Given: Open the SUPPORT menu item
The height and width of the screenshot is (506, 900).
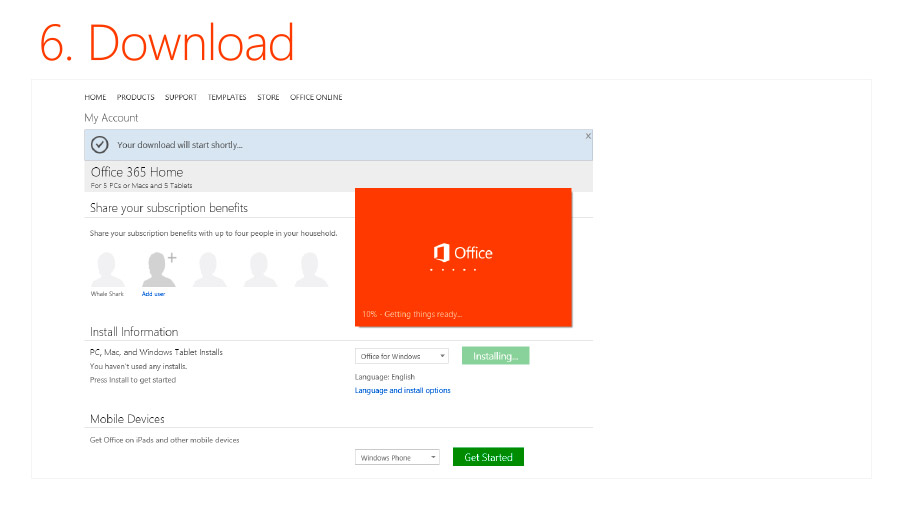Looking at the screenshot, I should [181, 98].
